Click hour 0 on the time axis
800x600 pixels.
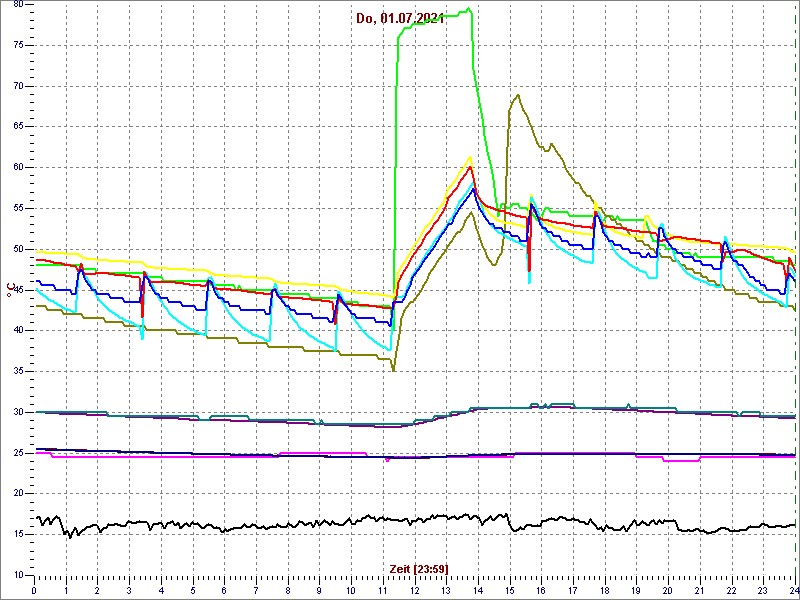point(34,591)
